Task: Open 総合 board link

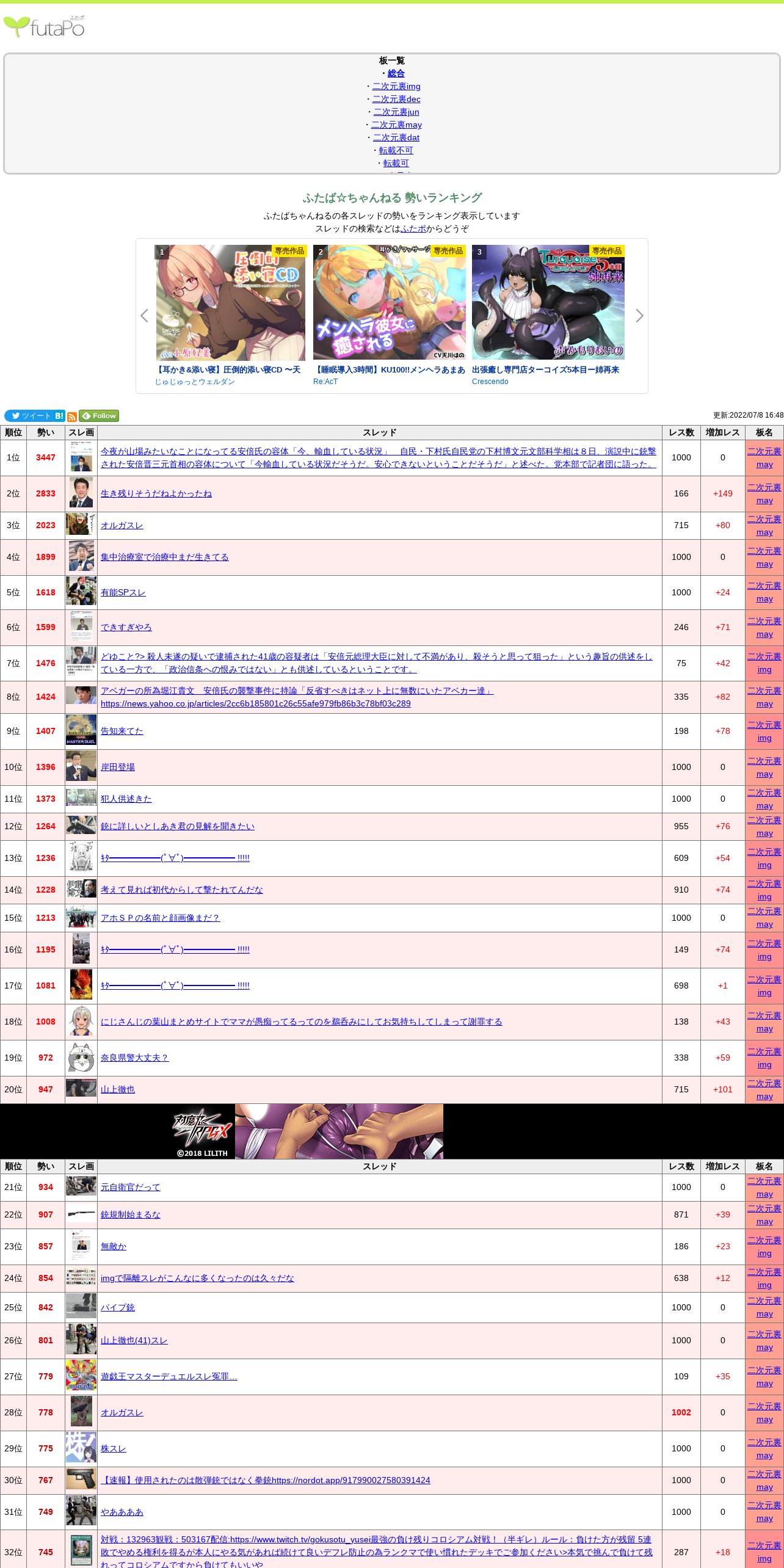Action: pos(396,73)
